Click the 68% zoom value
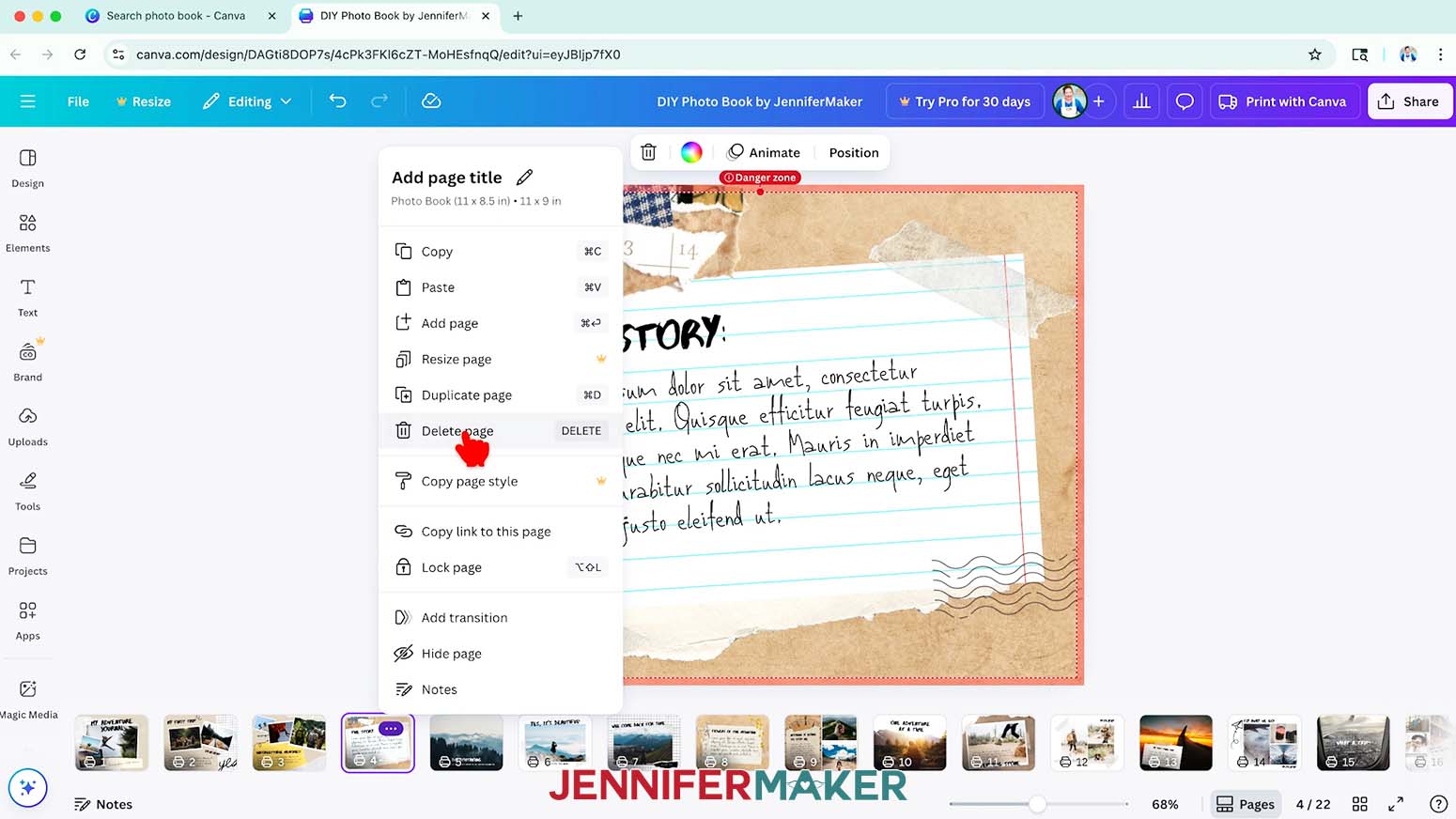 click(x=1165, y=804)
